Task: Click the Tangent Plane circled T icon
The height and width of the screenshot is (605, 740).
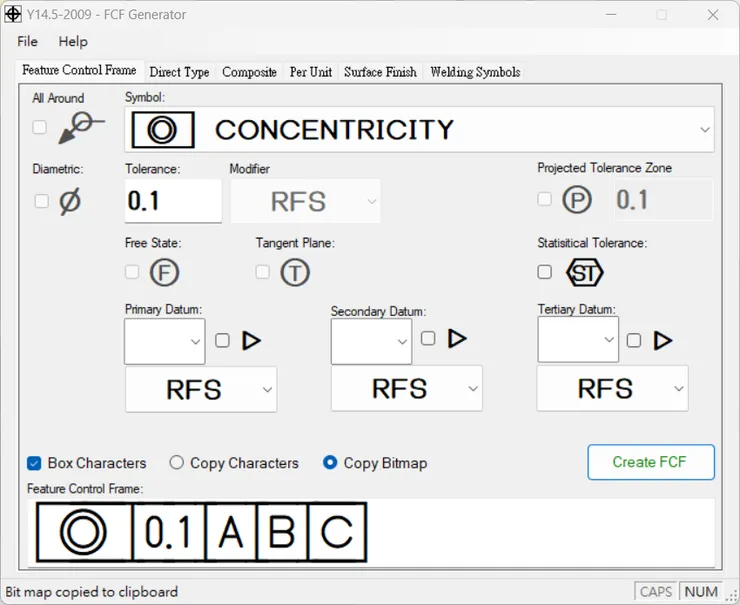Action: coord(294,272)
